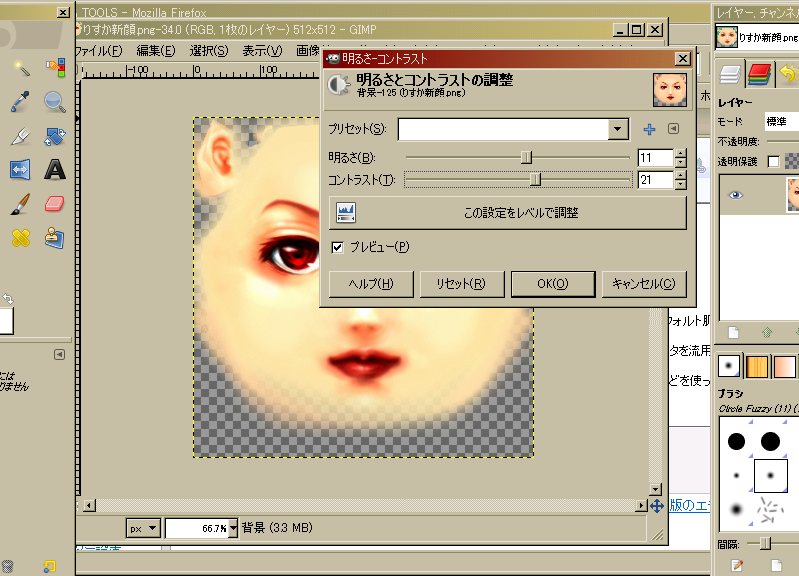Select the Heal bandage tool
The image size is (799, 576).
pyautogui.click(x=20, y=238)
